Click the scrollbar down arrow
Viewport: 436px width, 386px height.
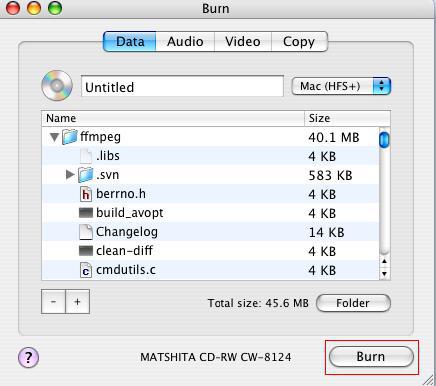384,274
